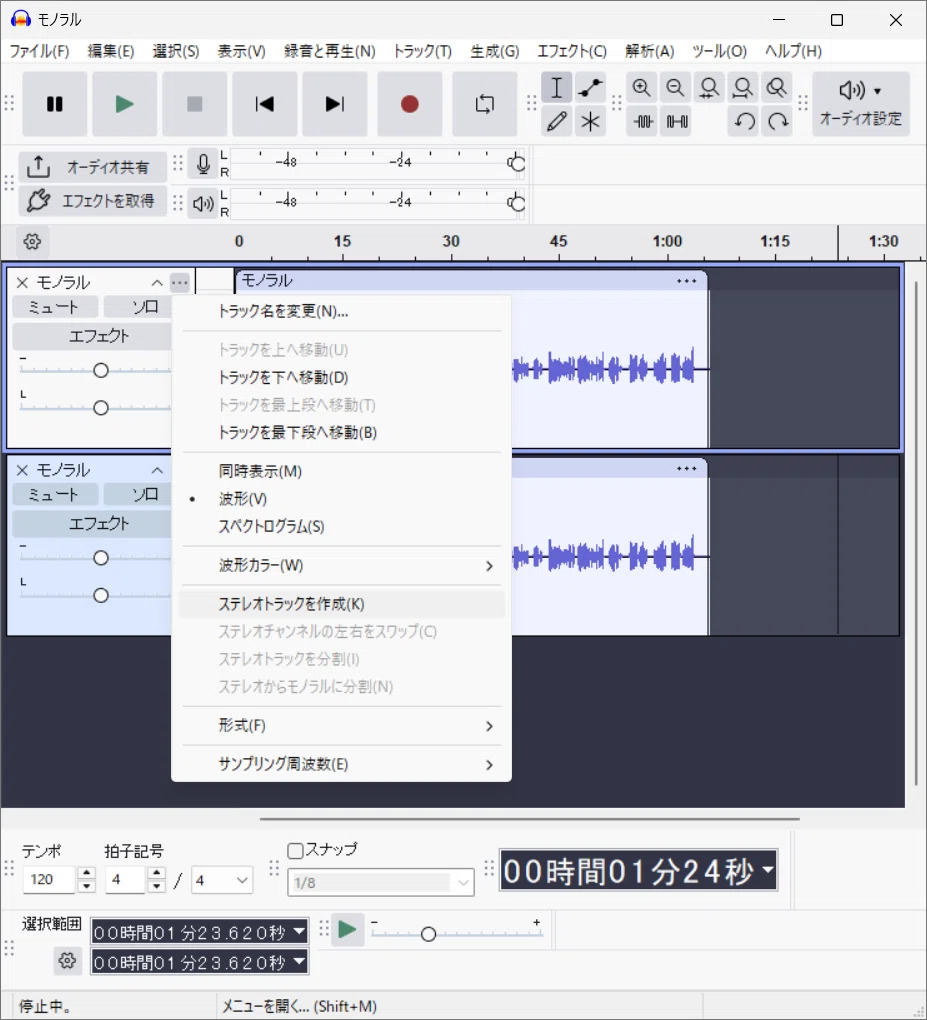Viewport: 927px width, 1020px height.
Task: Click the Undo arrow icon
Action: pos(744,122)
